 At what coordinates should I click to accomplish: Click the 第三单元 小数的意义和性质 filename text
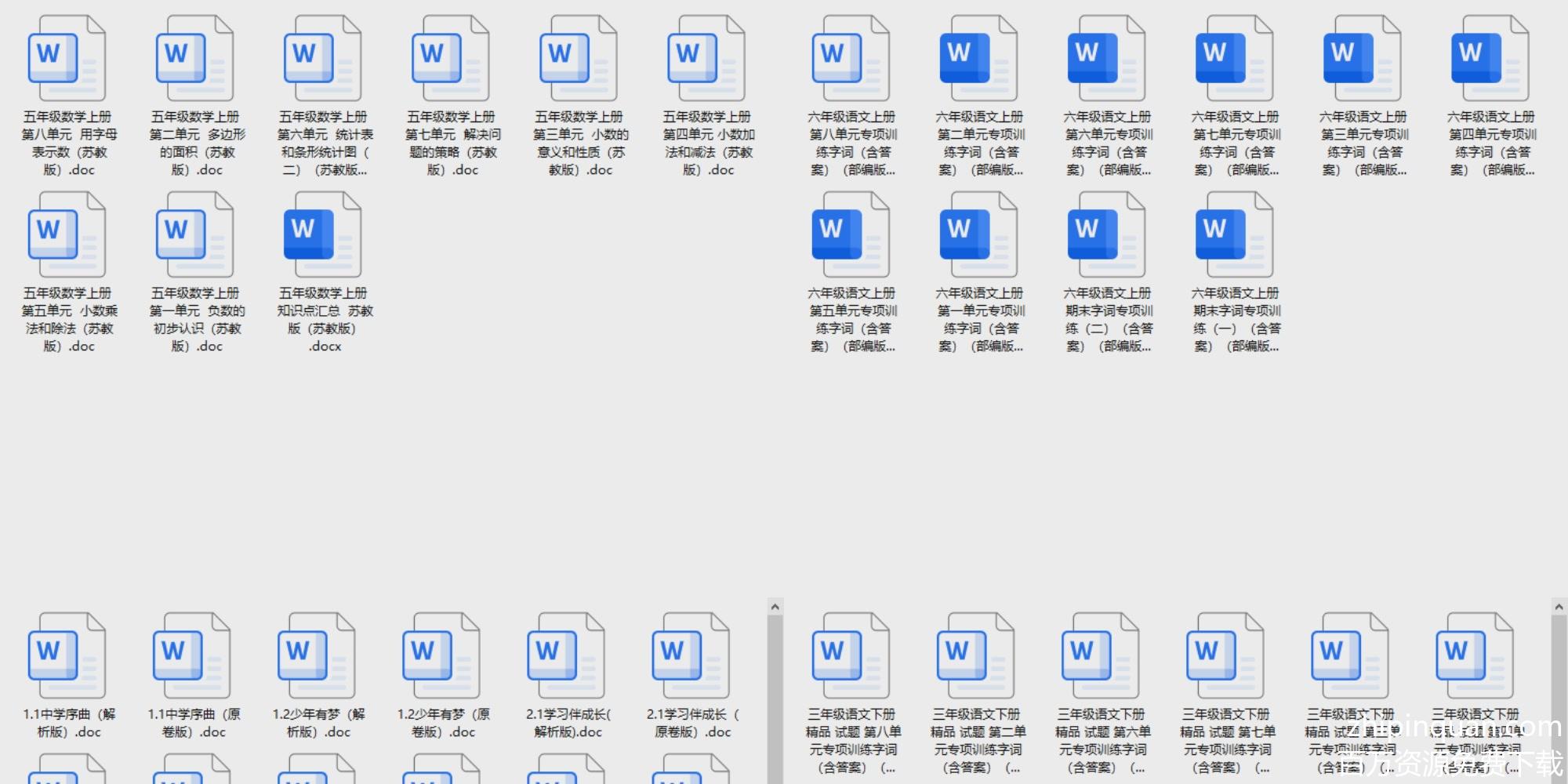click(579, 143)
